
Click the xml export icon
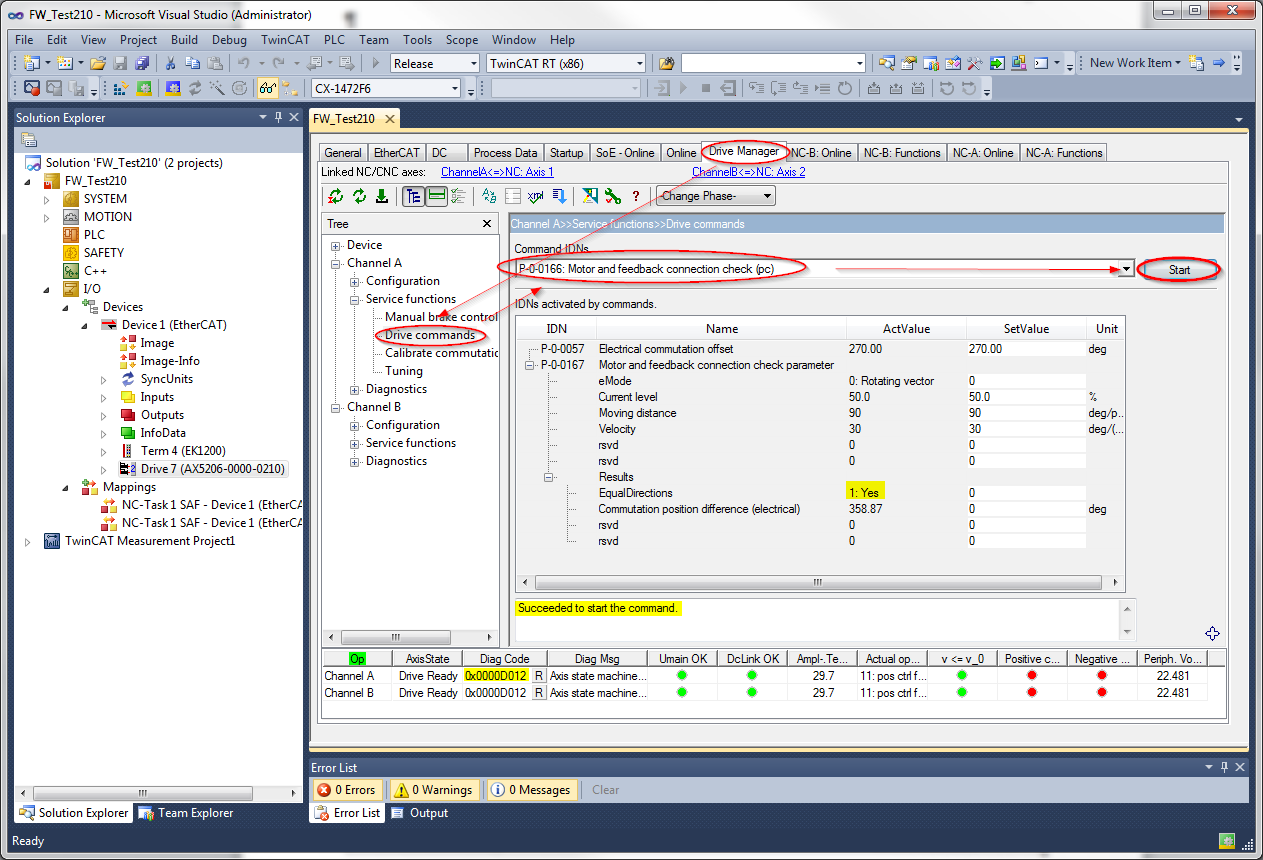pyautogui.click(x=536, y=196)
